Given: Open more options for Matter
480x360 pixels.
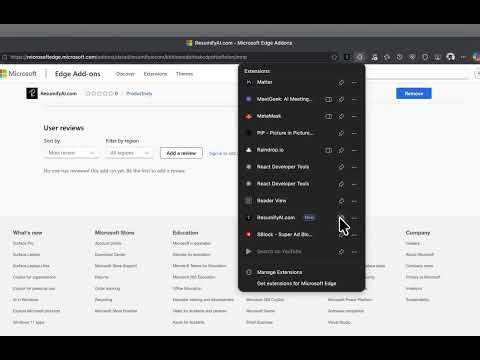Looking at the screenshot, I should pyautogui.click(x=354, y=82).
